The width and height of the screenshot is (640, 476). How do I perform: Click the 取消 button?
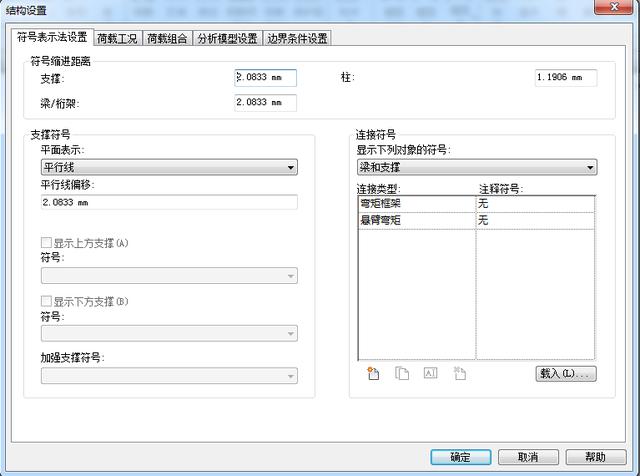point(528,457)
